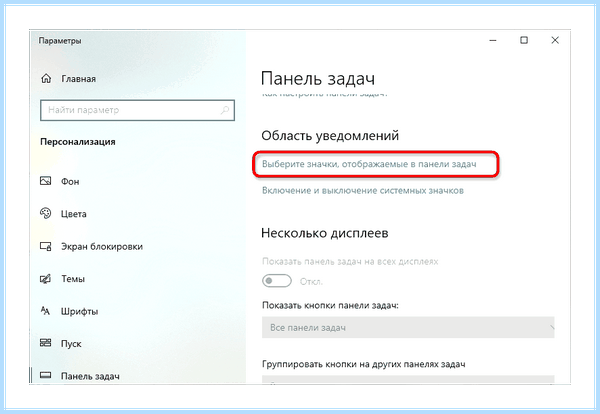This screenshot has height=414, width=600.
Task: Close the Параметры window
Action: [555, 40]
